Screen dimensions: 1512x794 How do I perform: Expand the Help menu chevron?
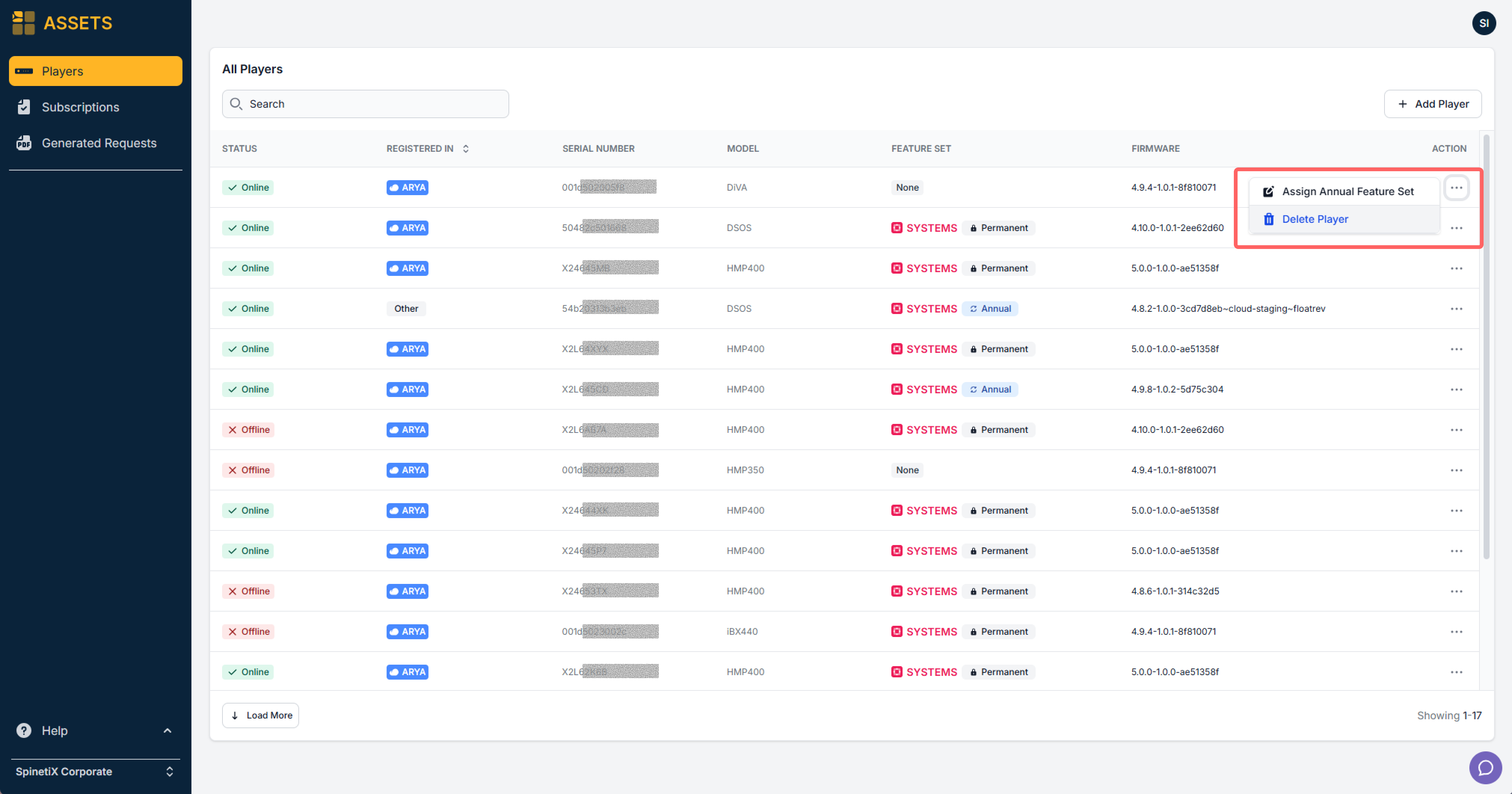[167, 730]
